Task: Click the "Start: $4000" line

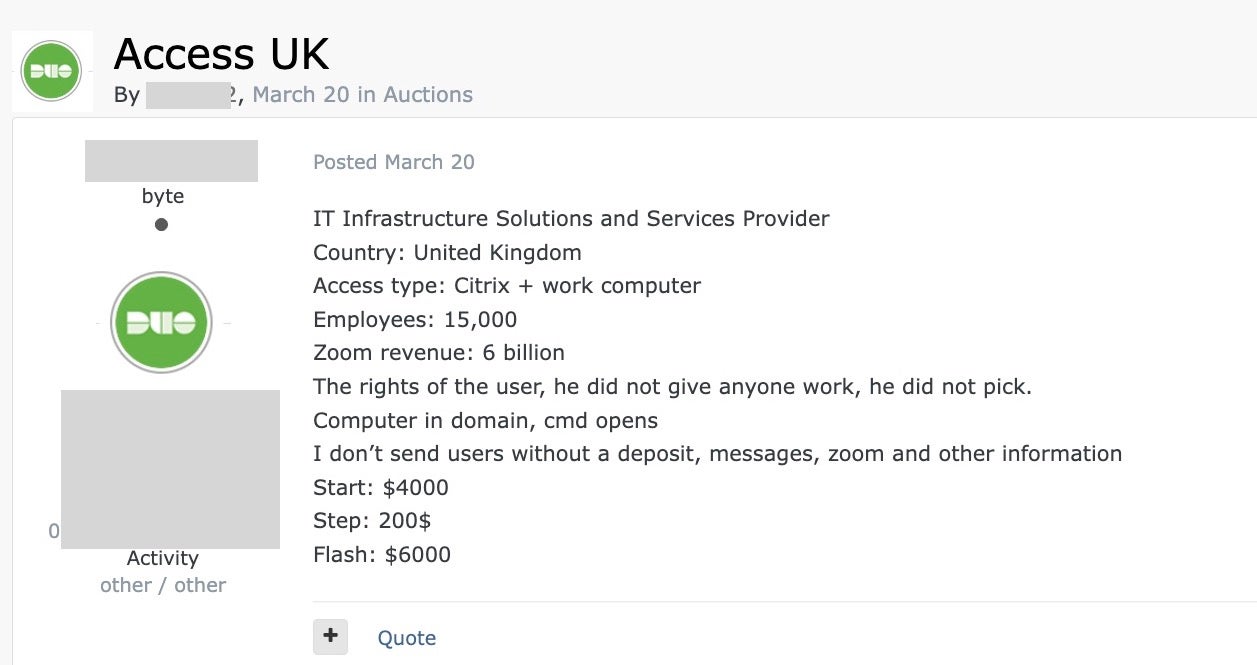Action: point(381,488)
